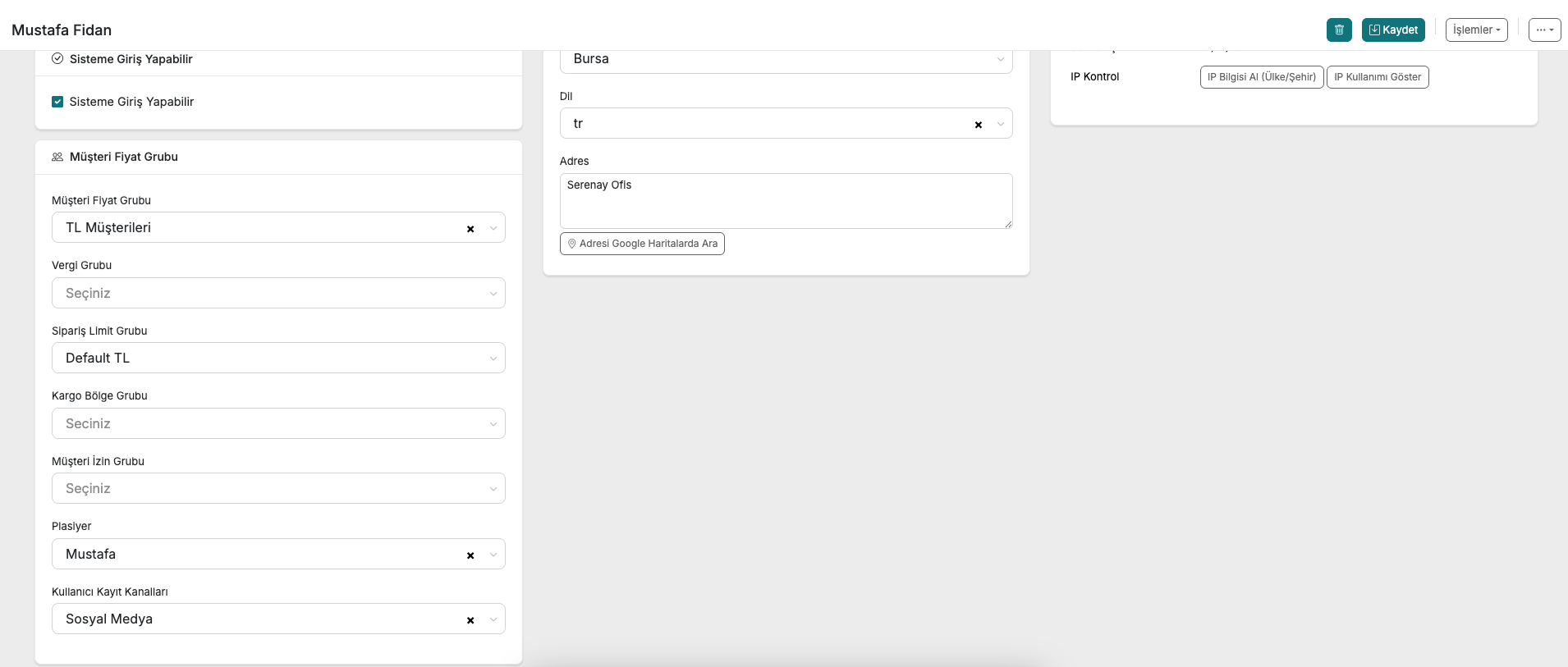Expand the Vergi Grubu dropdown

tap(278, 293)
